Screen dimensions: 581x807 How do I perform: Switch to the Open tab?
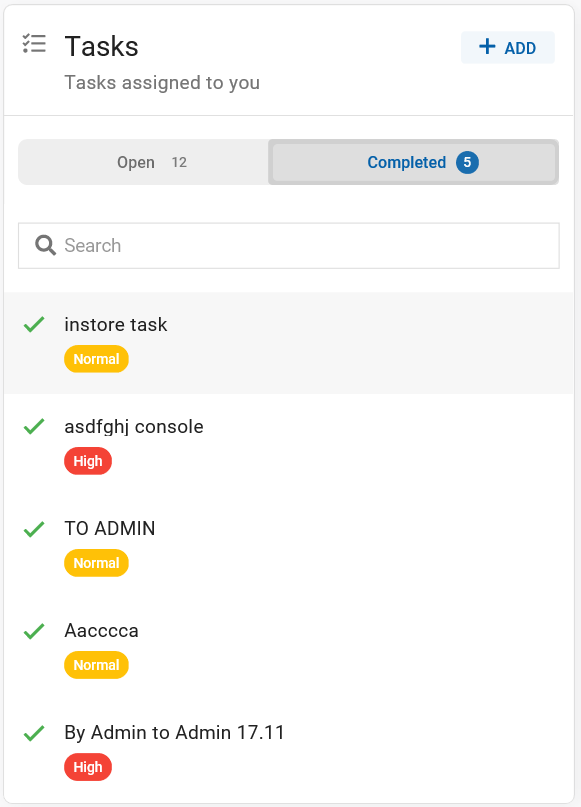pyautogui.click(x=144, y=162)
